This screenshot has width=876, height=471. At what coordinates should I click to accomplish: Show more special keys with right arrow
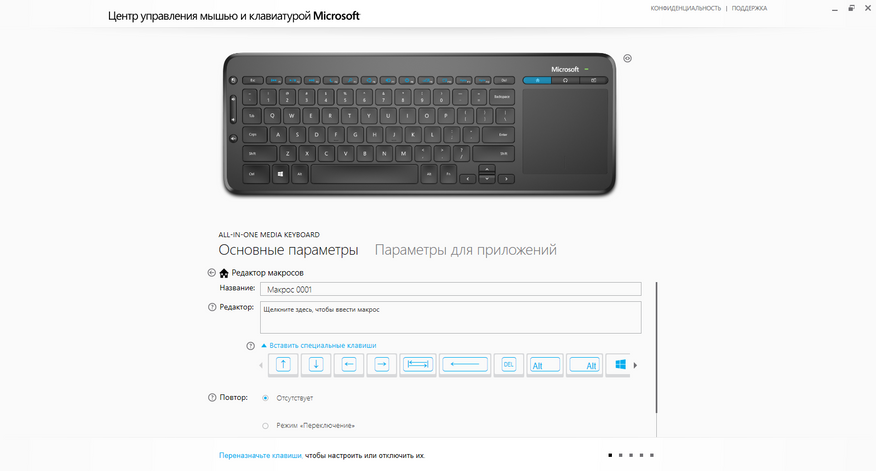(x=635, y=365)
